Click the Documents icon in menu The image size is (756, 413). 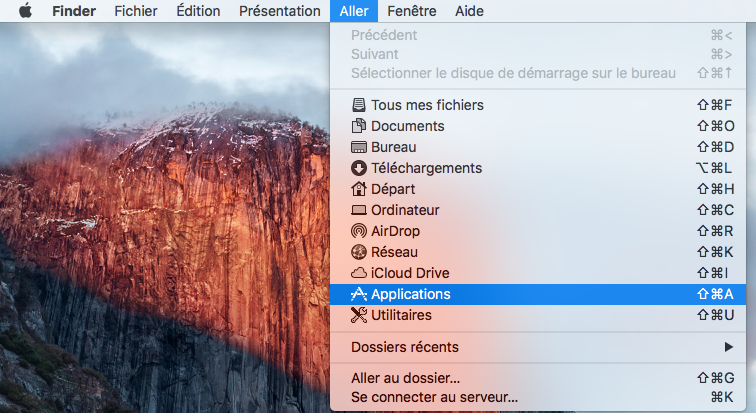pyautogui.click(x=360, y=126)
